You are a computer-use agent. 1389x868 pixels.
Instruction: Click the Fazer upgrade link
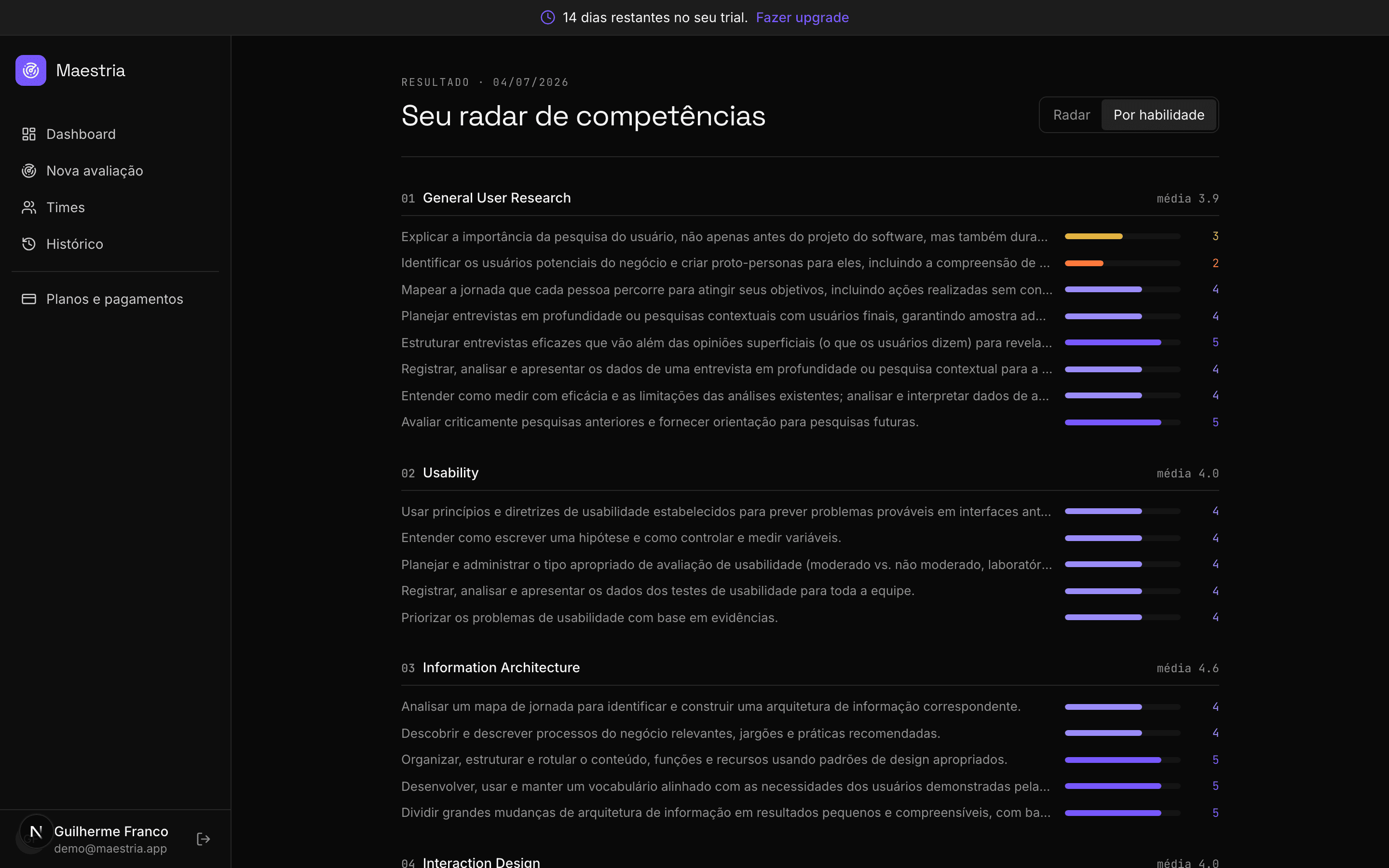(x=802, y=17)
